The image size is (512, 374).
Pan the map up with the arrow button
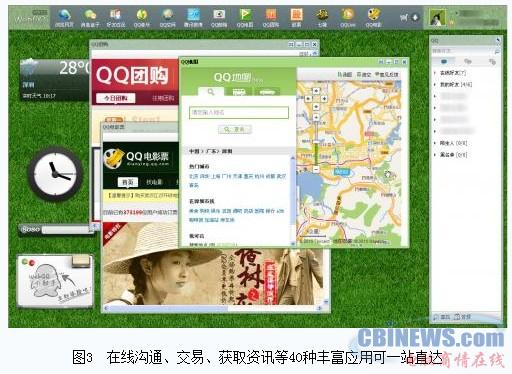pos(316,91)
